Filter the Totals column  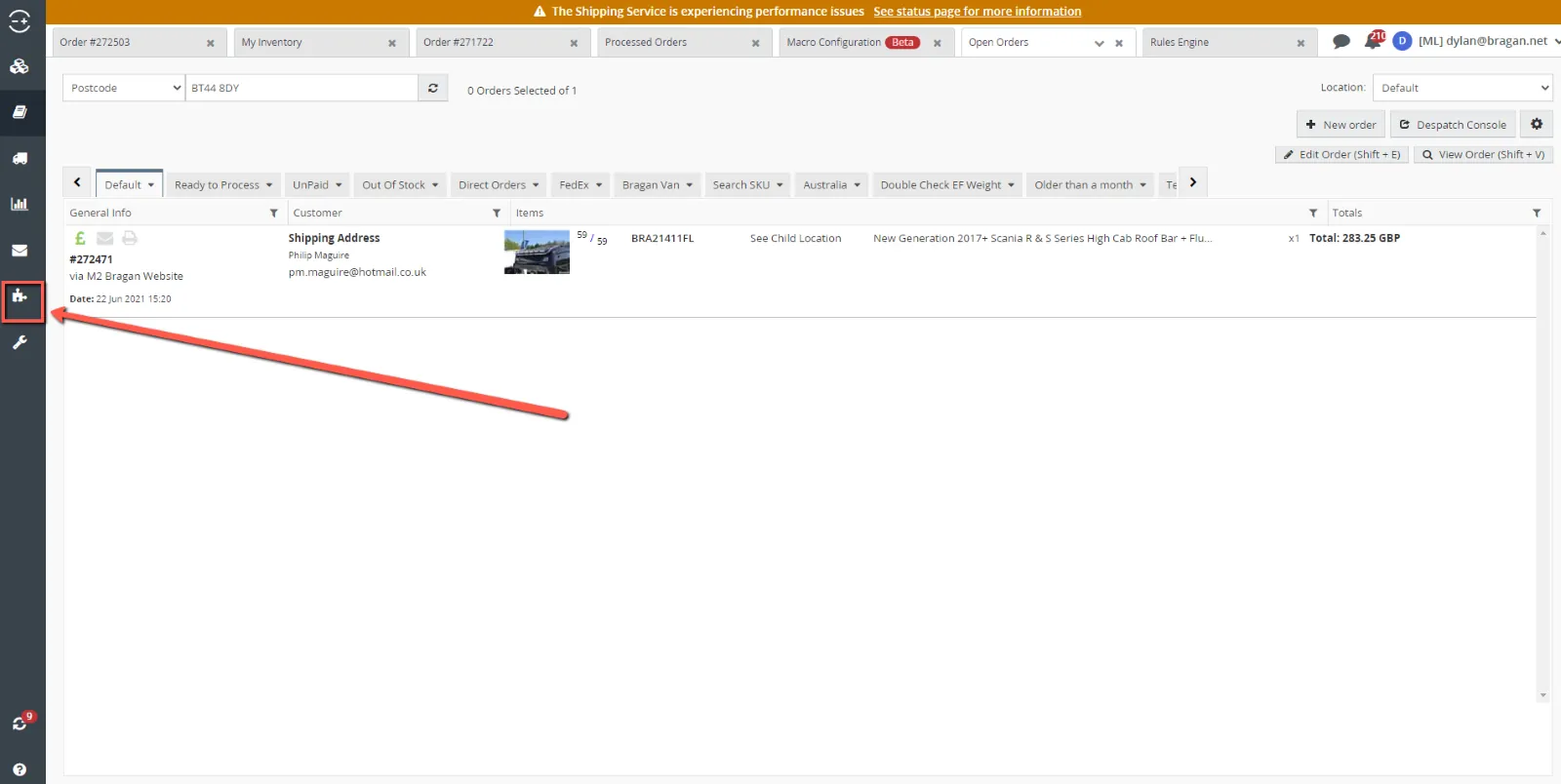pos(1537,213)
